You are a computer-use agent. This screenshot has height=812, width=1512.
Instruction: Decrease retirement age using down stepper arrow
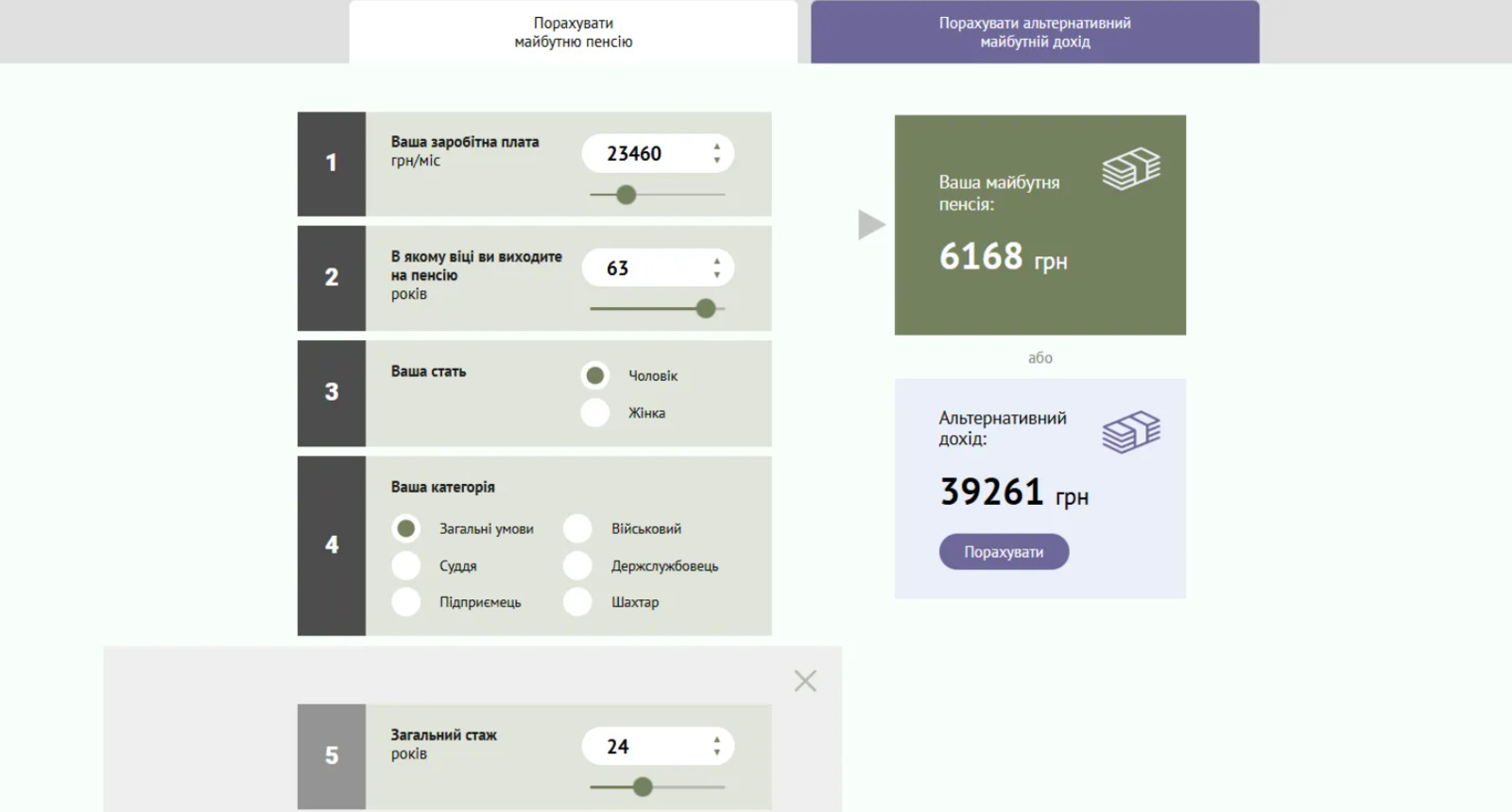(x=717, y=275)
